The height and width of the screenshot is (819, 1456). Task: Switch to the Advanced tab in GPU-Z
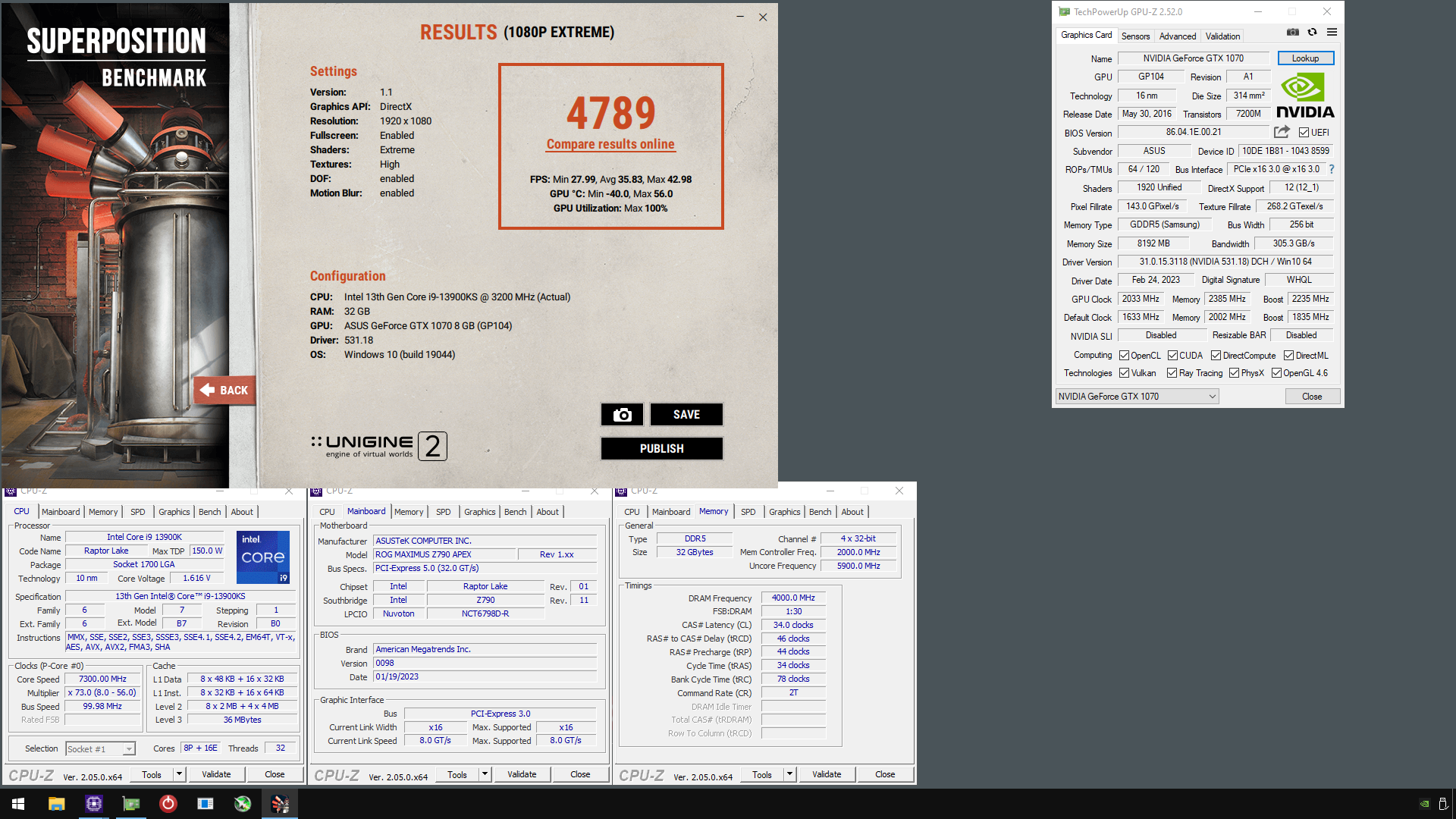[1177, 36]
